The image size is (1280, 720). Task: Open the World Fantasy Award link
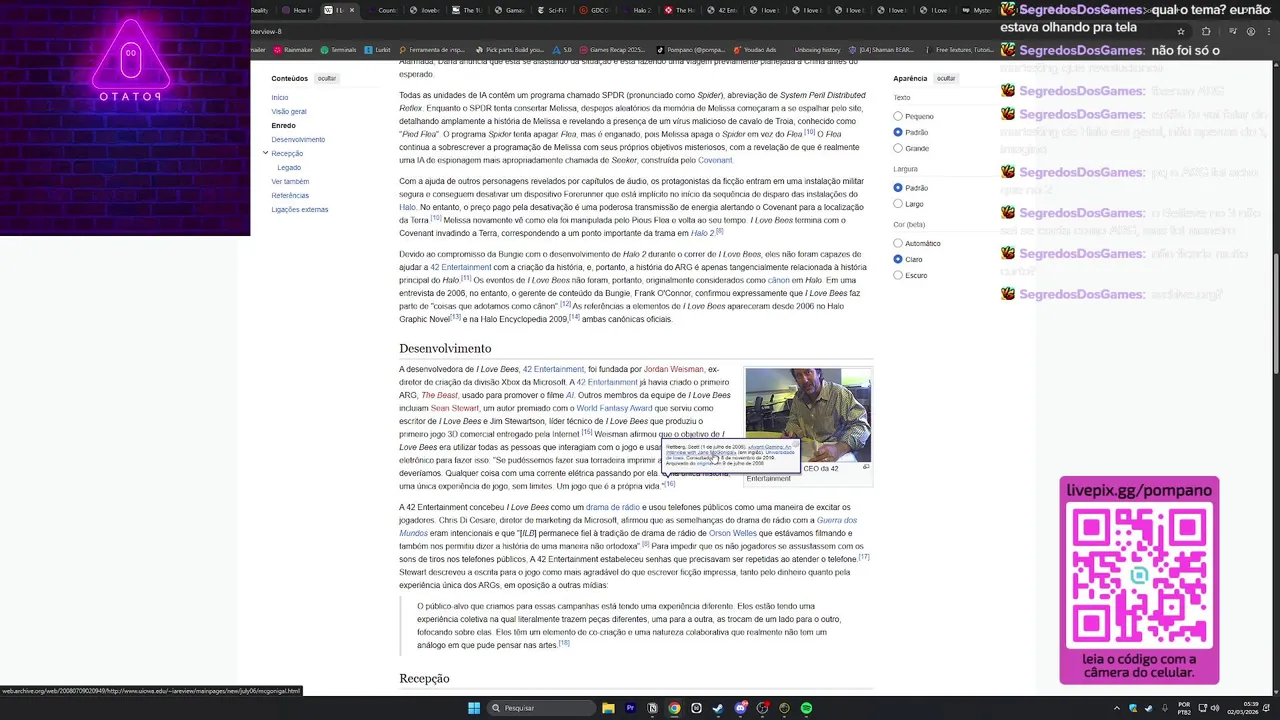tap(614, 408)
